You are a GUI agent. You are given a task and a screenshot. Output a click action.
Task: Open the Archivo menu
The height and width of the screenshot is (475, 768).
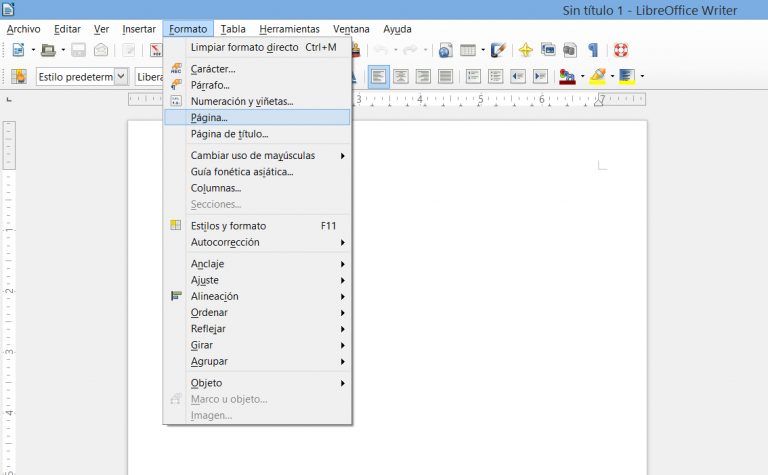(23, 29)
